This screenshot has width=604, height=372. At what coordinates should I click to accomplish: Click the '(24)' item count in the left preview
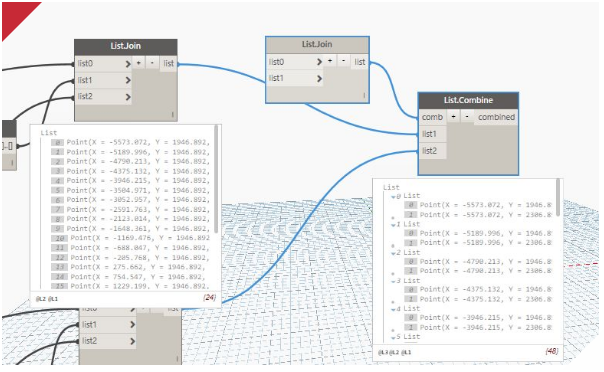210,297
